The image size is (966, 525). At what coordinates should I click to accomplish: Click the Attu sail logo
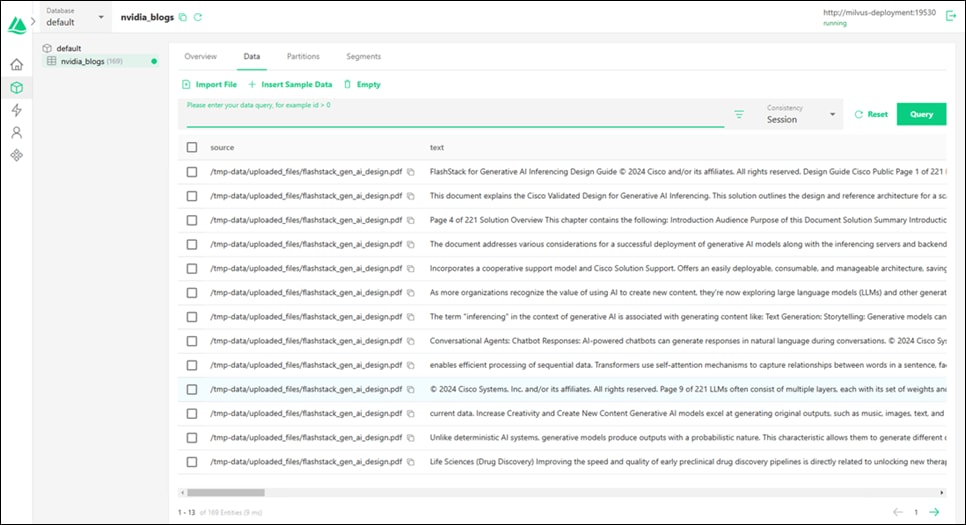(17, 25)
